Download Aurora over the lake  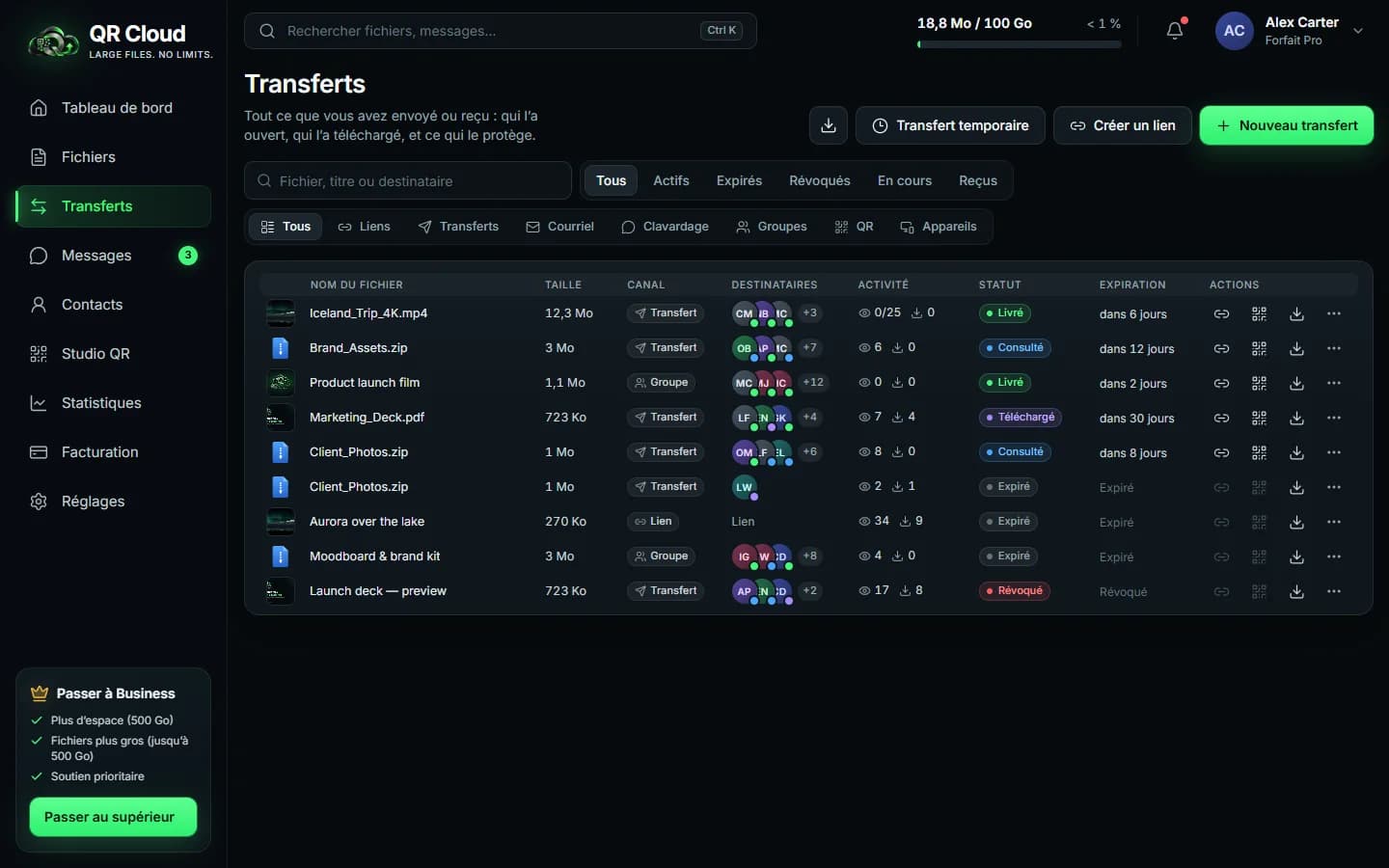tap(1296, 522)
